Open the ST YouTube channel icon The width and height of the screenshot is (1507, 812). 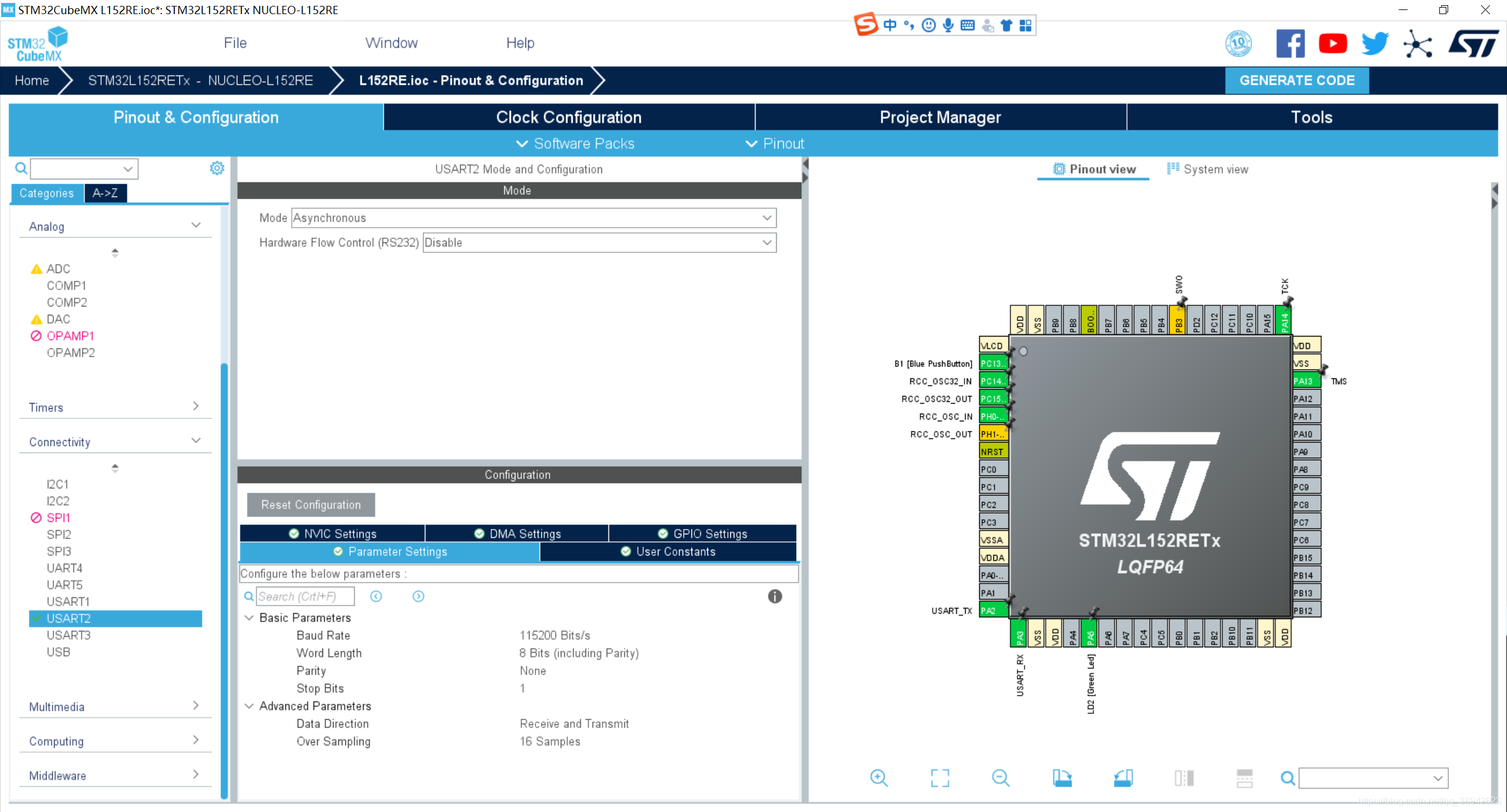(1332, 44)
